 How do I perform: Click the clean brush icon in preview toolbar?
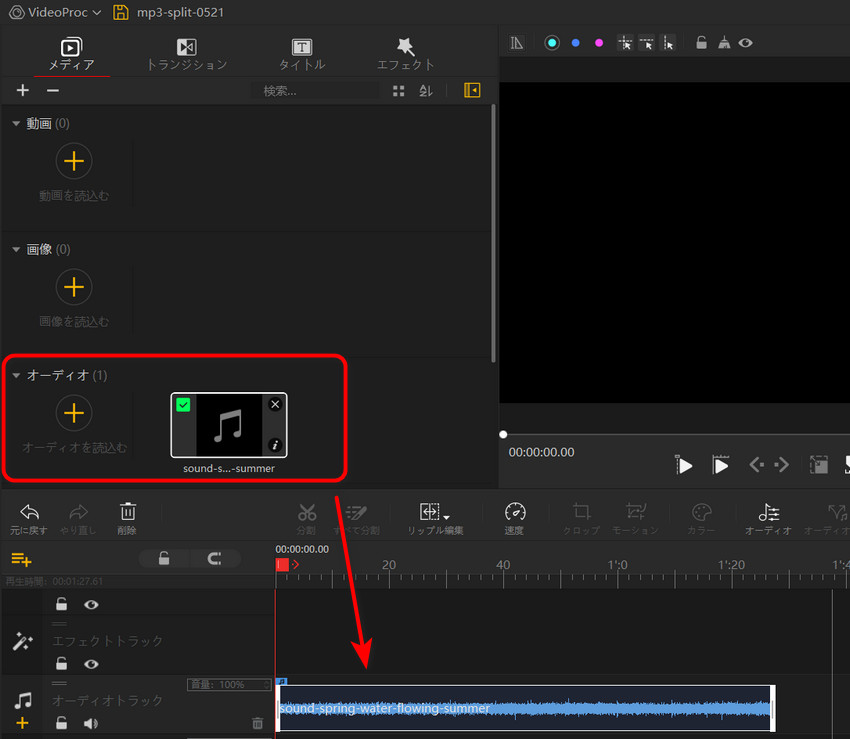(724, 43)
